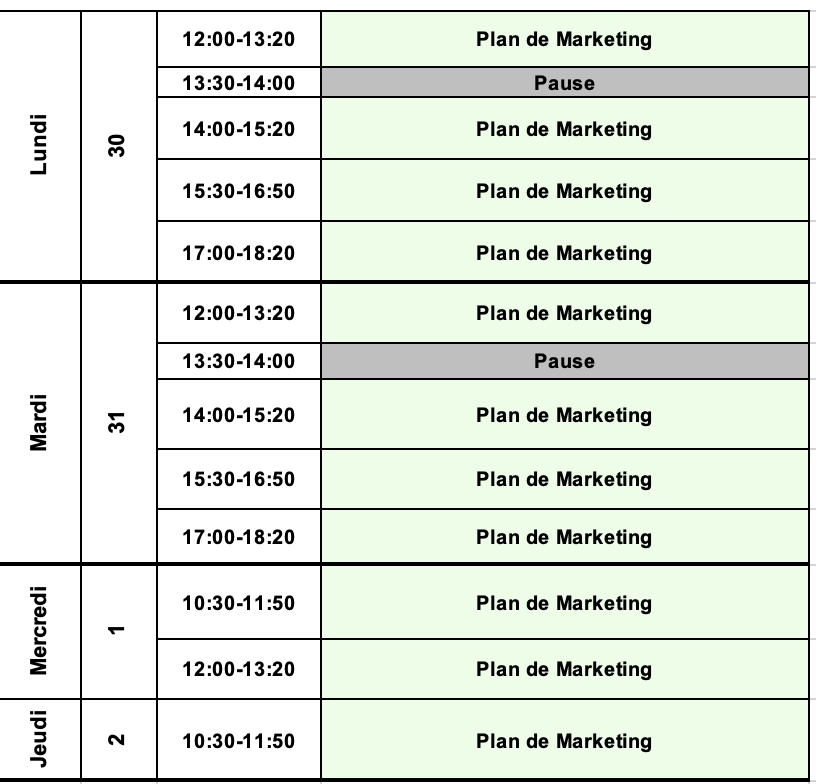
Task: Select Mardi's 13:30-14:00 time cell
Action: 239,361
